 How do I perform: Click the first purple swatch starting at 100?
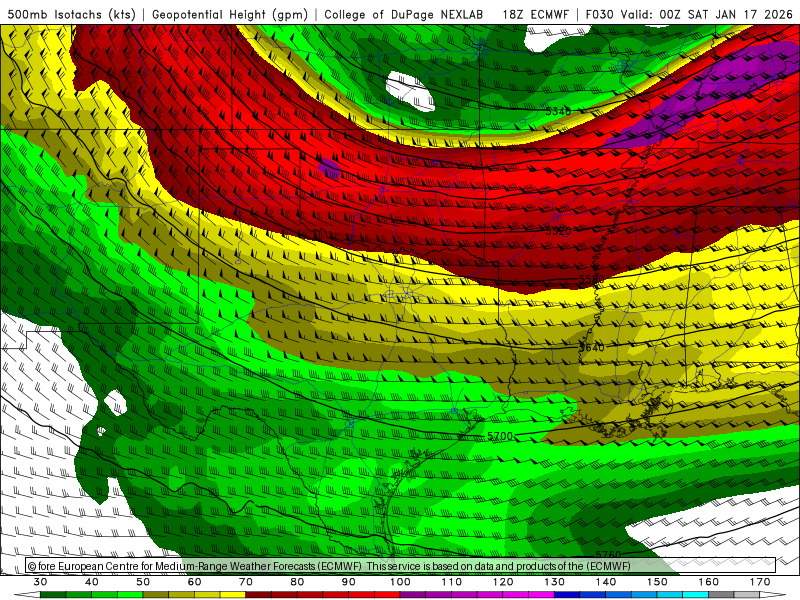pyautogui.click(x=413, y=595)
